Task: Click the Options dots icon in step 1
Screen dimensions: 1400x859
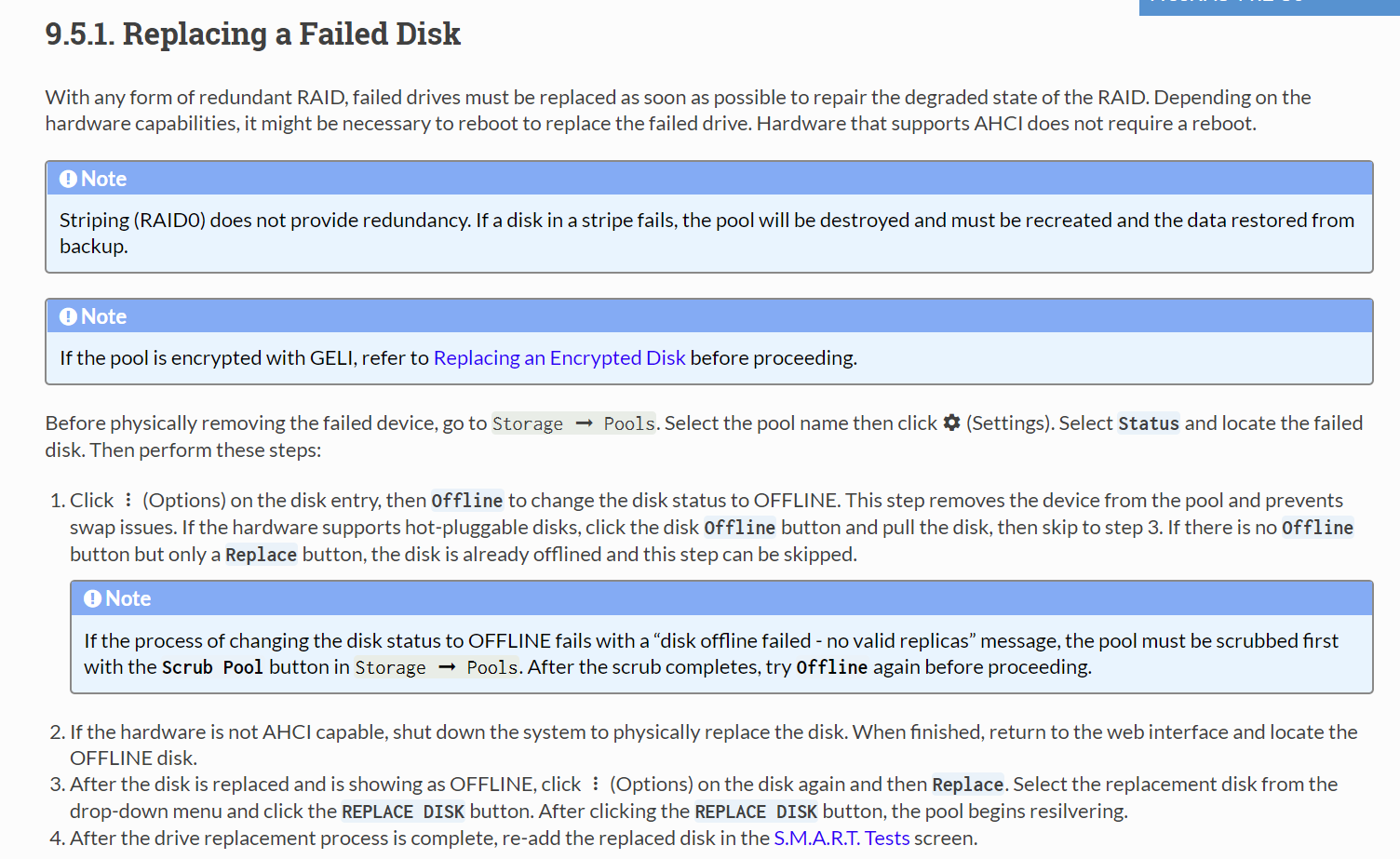Action: point(128,501)
